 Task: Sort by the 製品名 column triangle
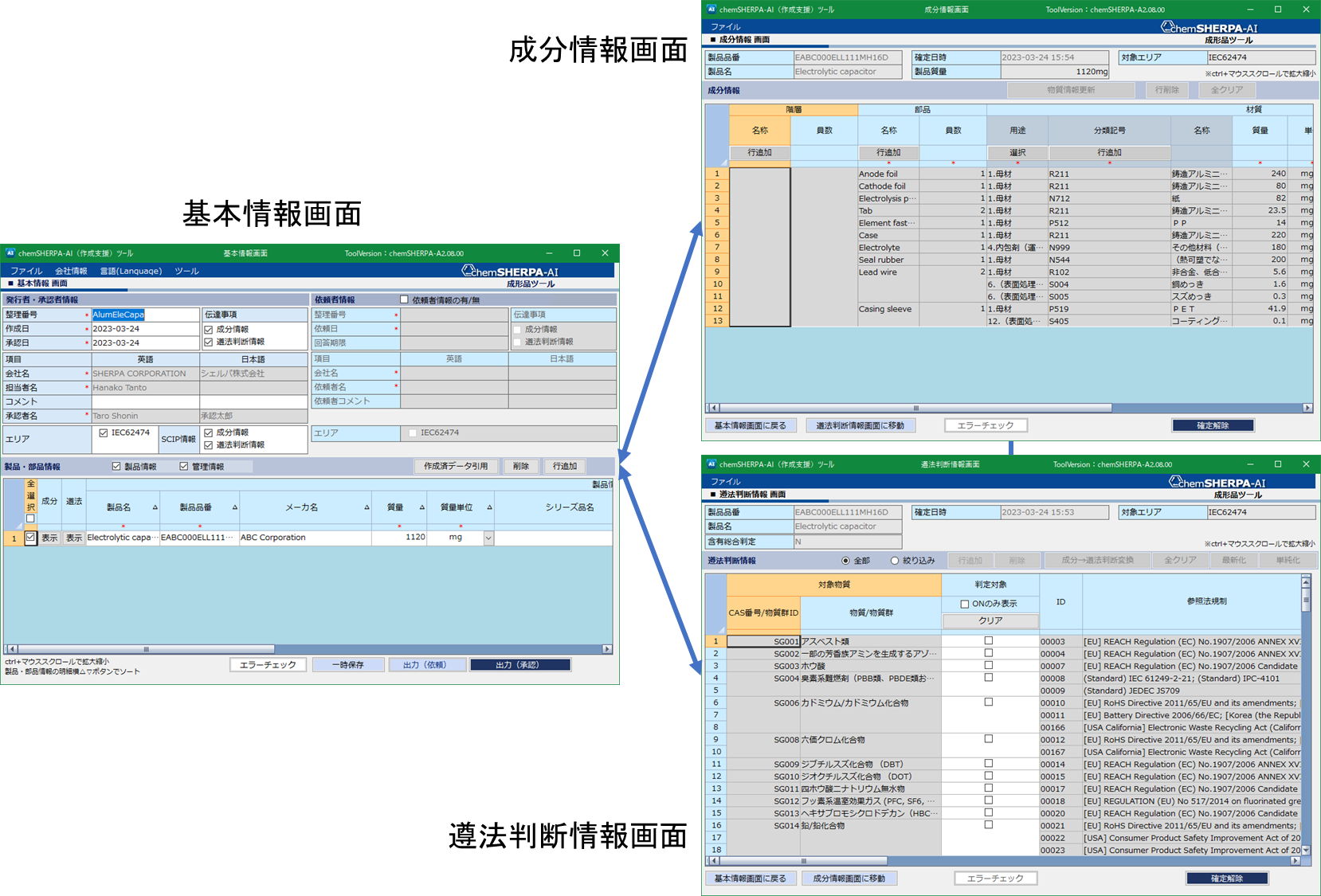click(155, 507)
